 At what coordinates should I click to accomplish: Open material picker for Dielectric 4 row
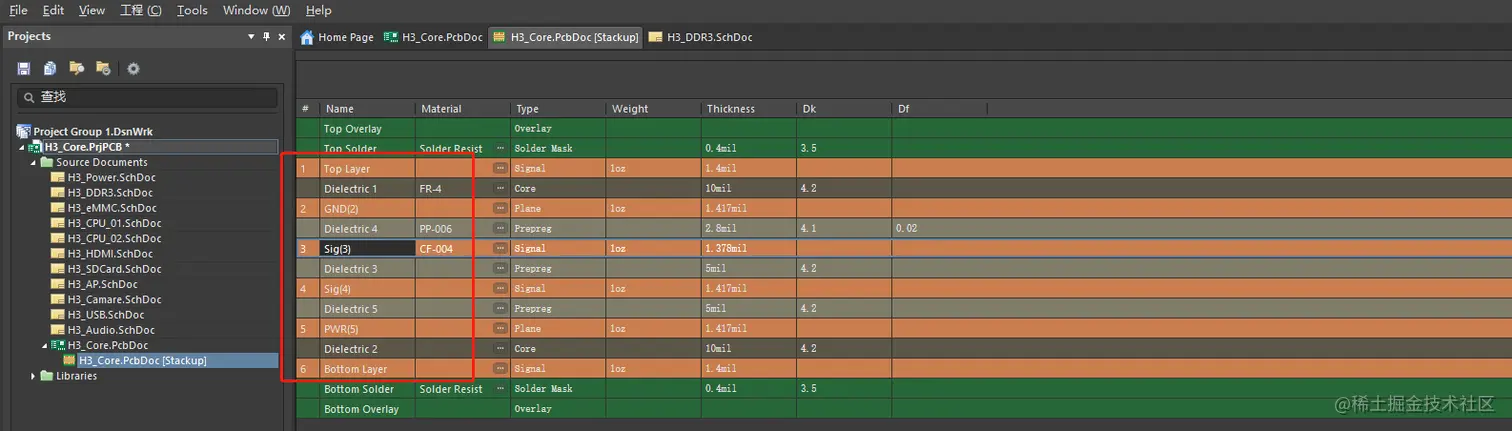(501, 228)
